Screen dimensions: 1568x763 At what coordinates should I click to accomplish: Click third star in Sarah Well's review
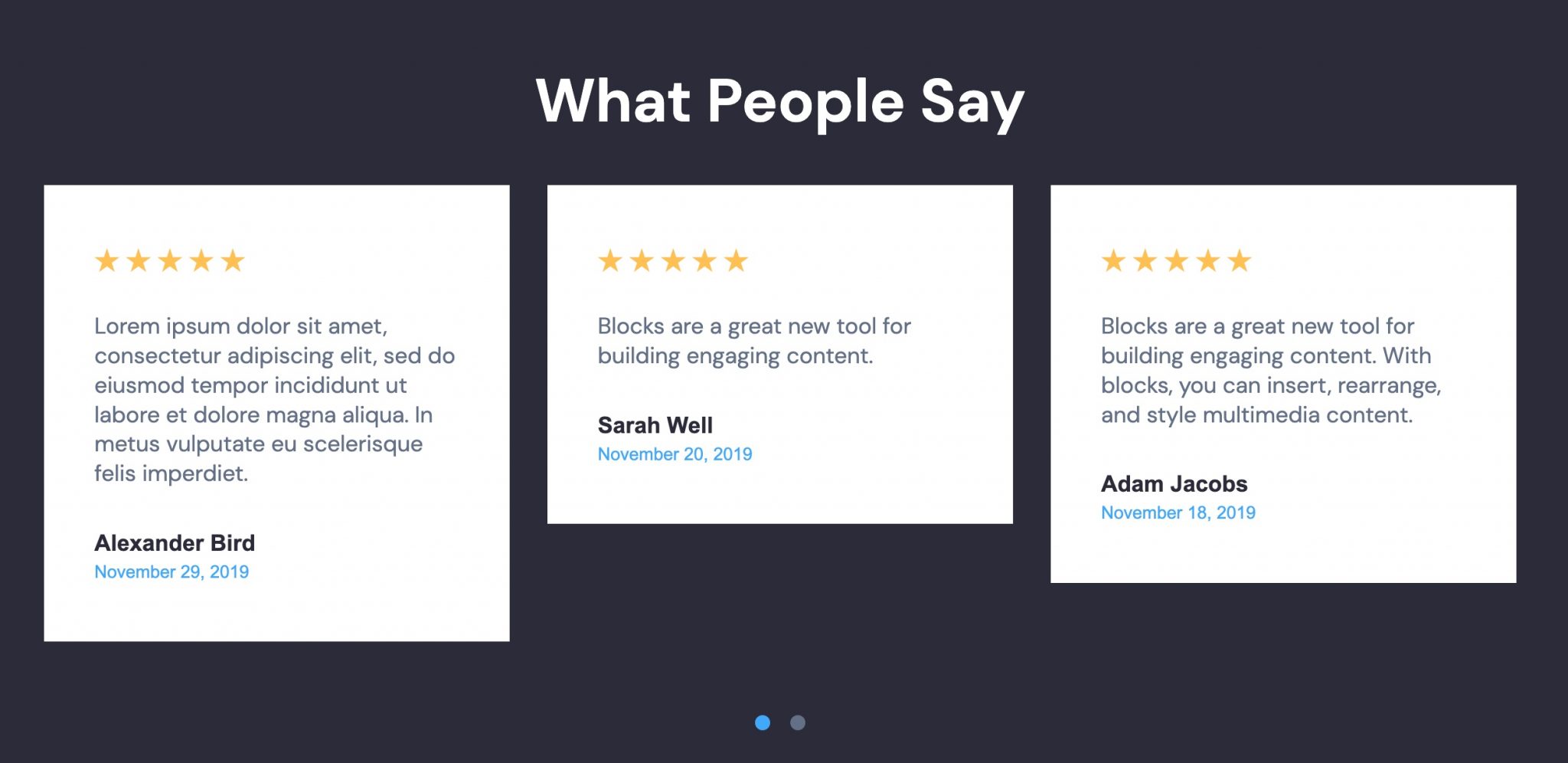pyautogui.click(x=673, y=261)
